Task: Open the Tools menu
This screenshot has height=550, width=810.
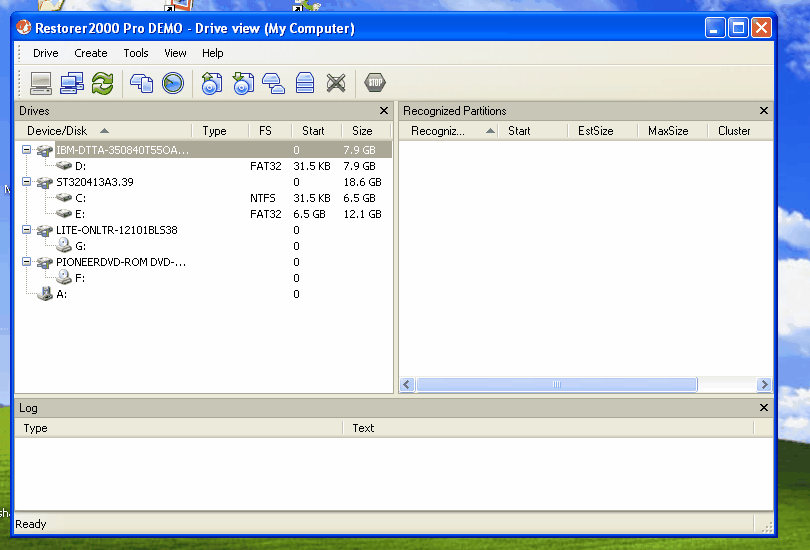Action: point(136,53)
